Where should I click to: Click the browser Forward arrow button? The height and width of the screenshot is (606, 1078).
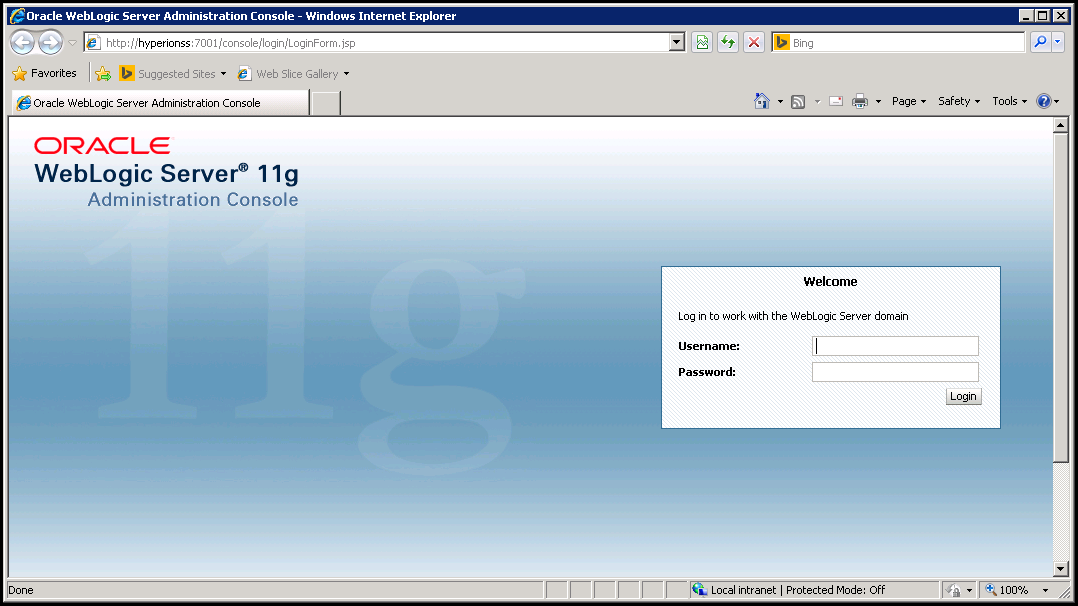[50, 43]
